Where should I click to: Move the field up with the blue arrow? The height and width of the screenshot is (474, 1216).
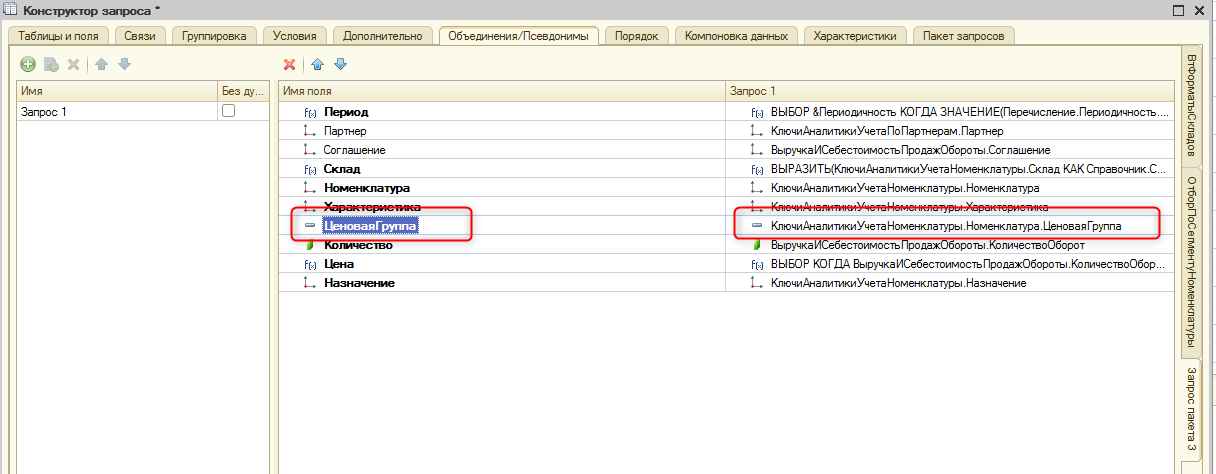(x=317, y=64)
